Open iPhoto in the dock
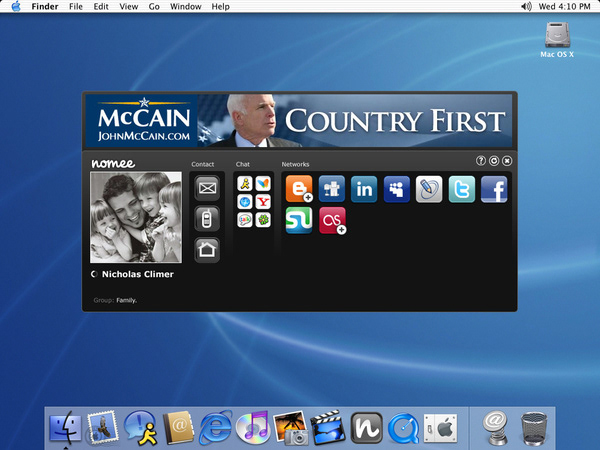This screenshot has width=600, height=450. [x=291, y=427]
